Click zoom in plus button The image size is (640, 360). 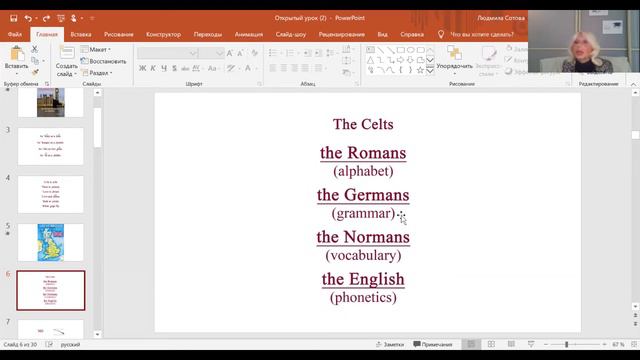(604, 344)
